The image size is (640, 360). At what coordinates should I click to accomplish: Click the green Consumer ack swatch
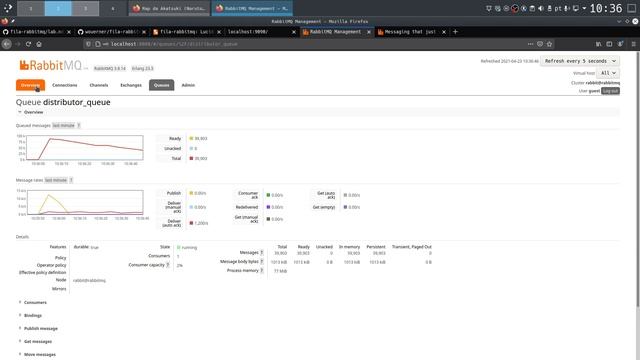point(268,195)
